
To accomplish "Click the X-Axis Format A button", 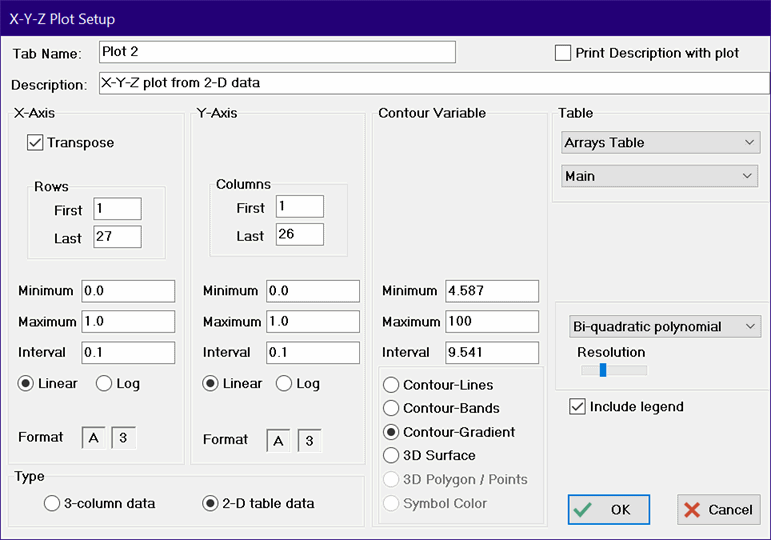I will coord(94,438).
